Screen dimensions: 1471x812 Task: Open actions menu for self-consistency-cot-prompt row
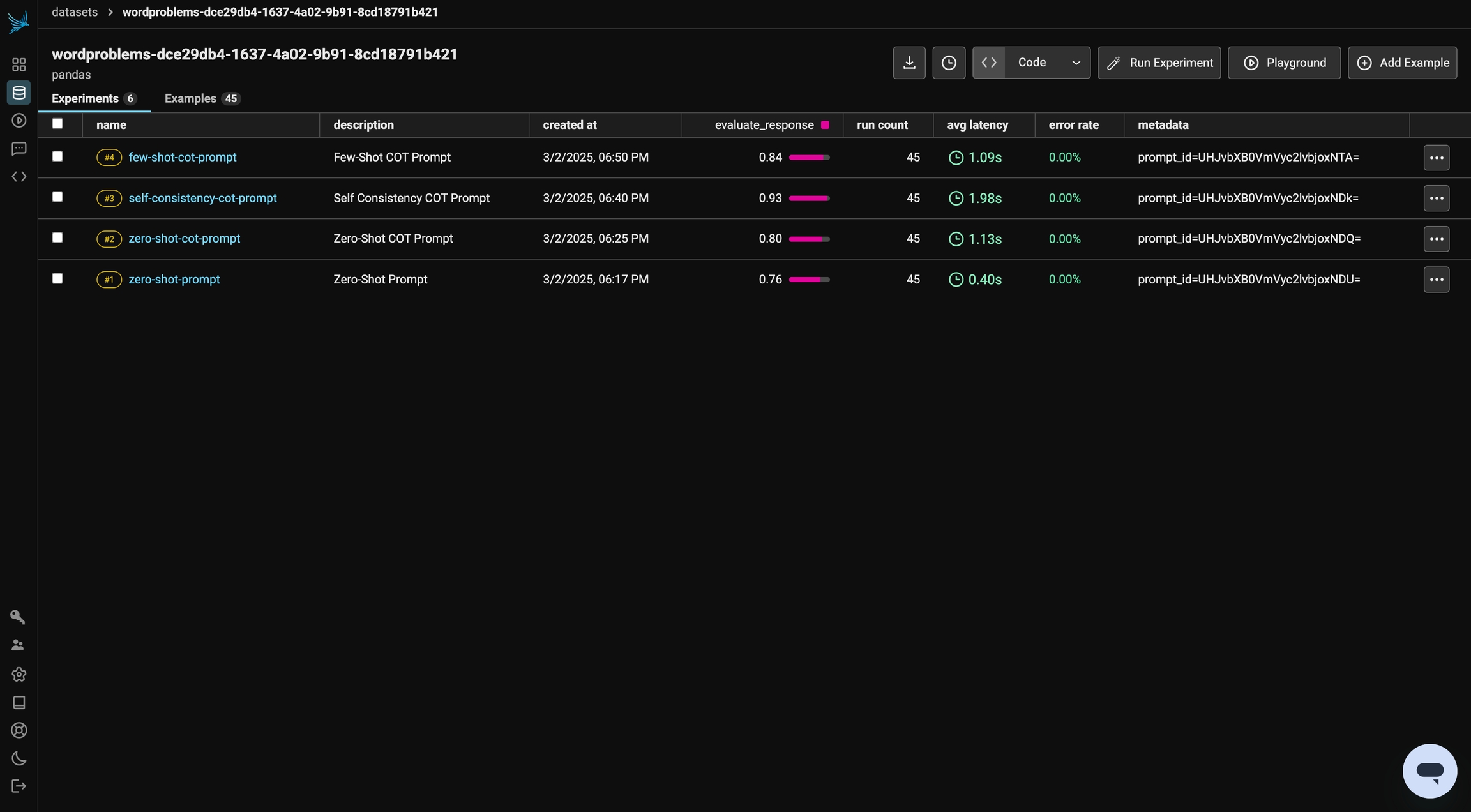click(1436, 198)
